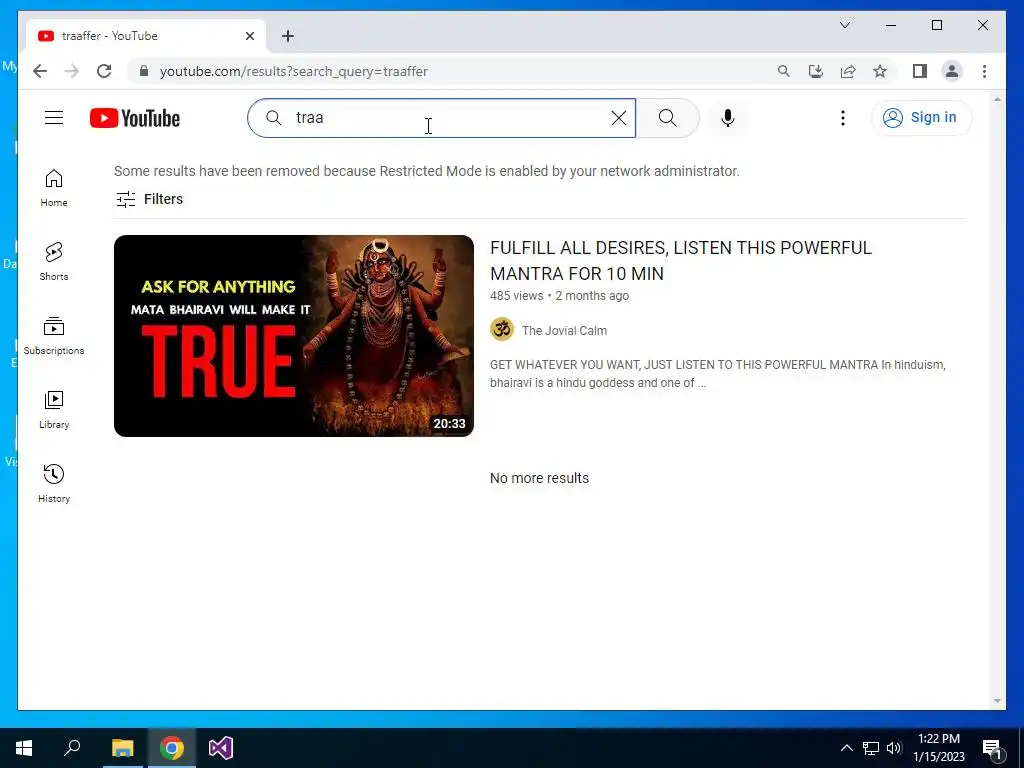Viewport: 1024px width, 768px height.
Task: Reload the page with the refresh icon
Action: pyautogui.click(x=104, y=71)
